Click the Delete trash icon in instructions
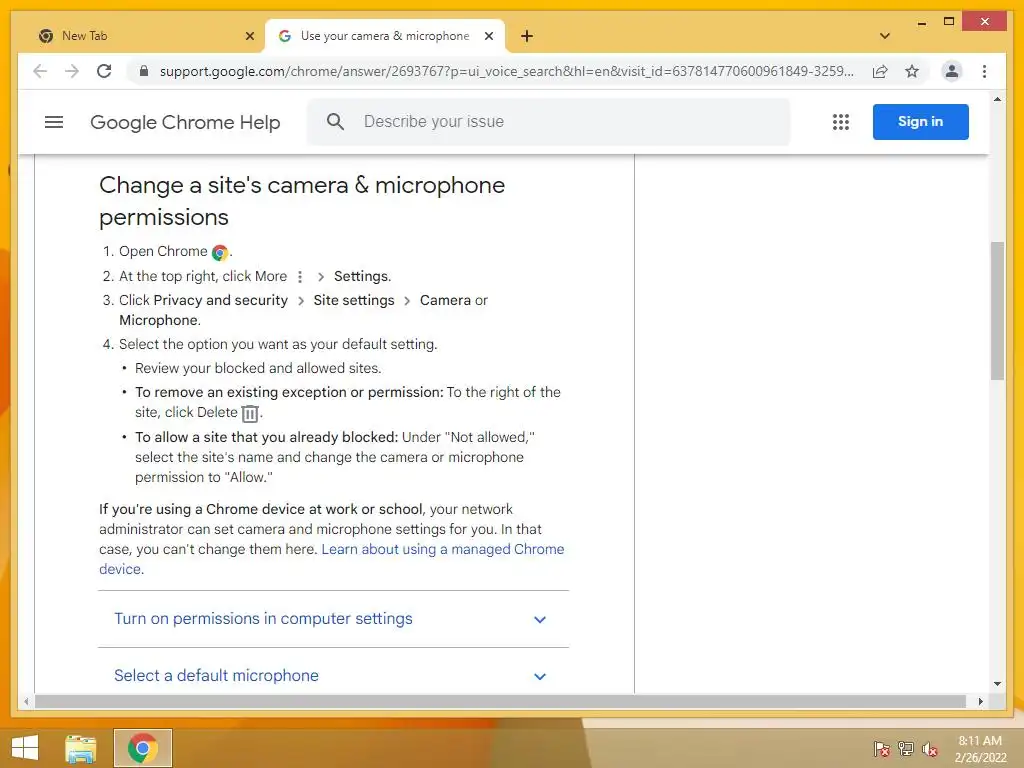The image size is (1024, 768). coord(249,413)
